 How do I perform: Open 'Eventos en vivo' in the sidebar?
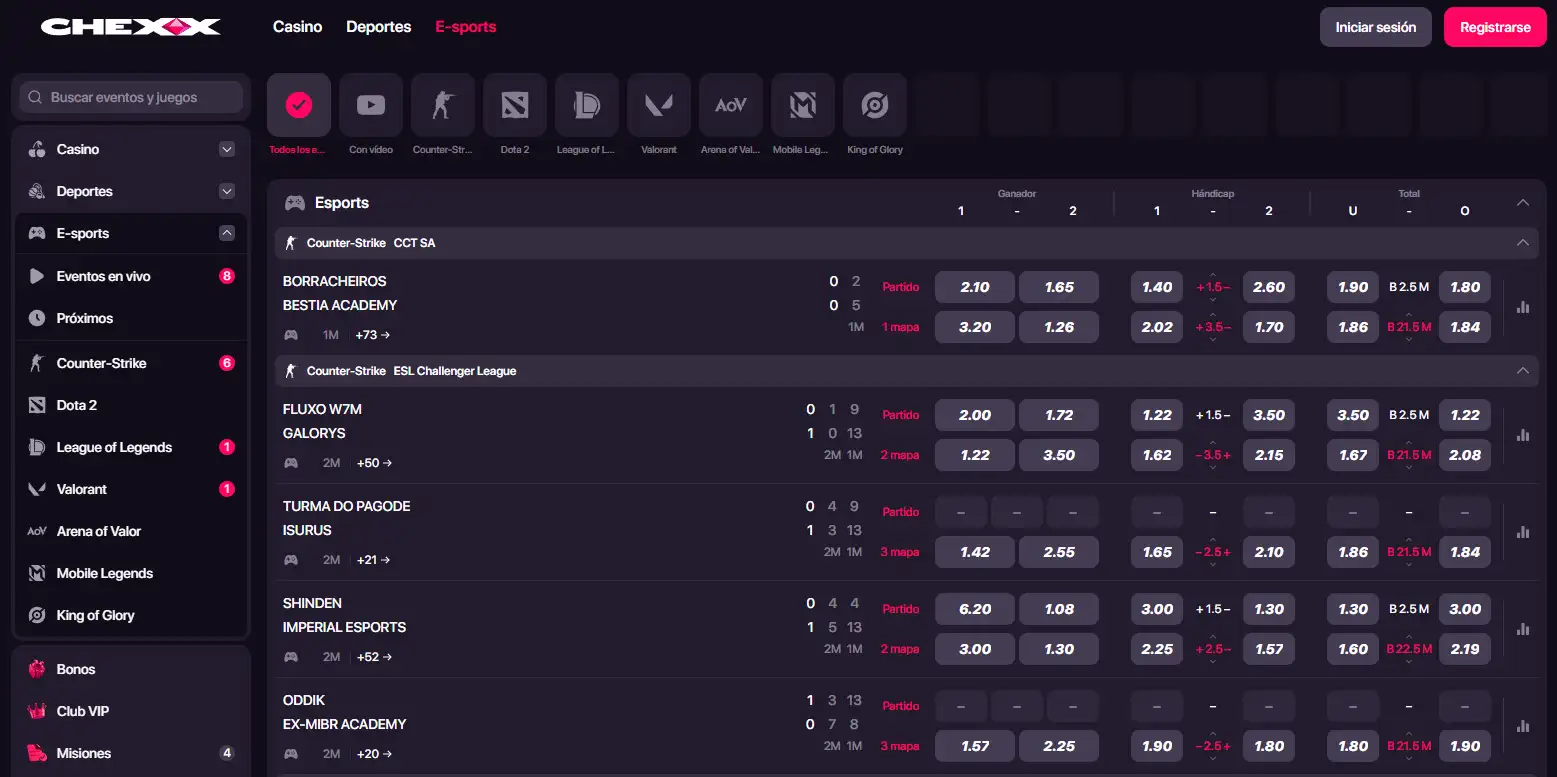pos(131,276)
